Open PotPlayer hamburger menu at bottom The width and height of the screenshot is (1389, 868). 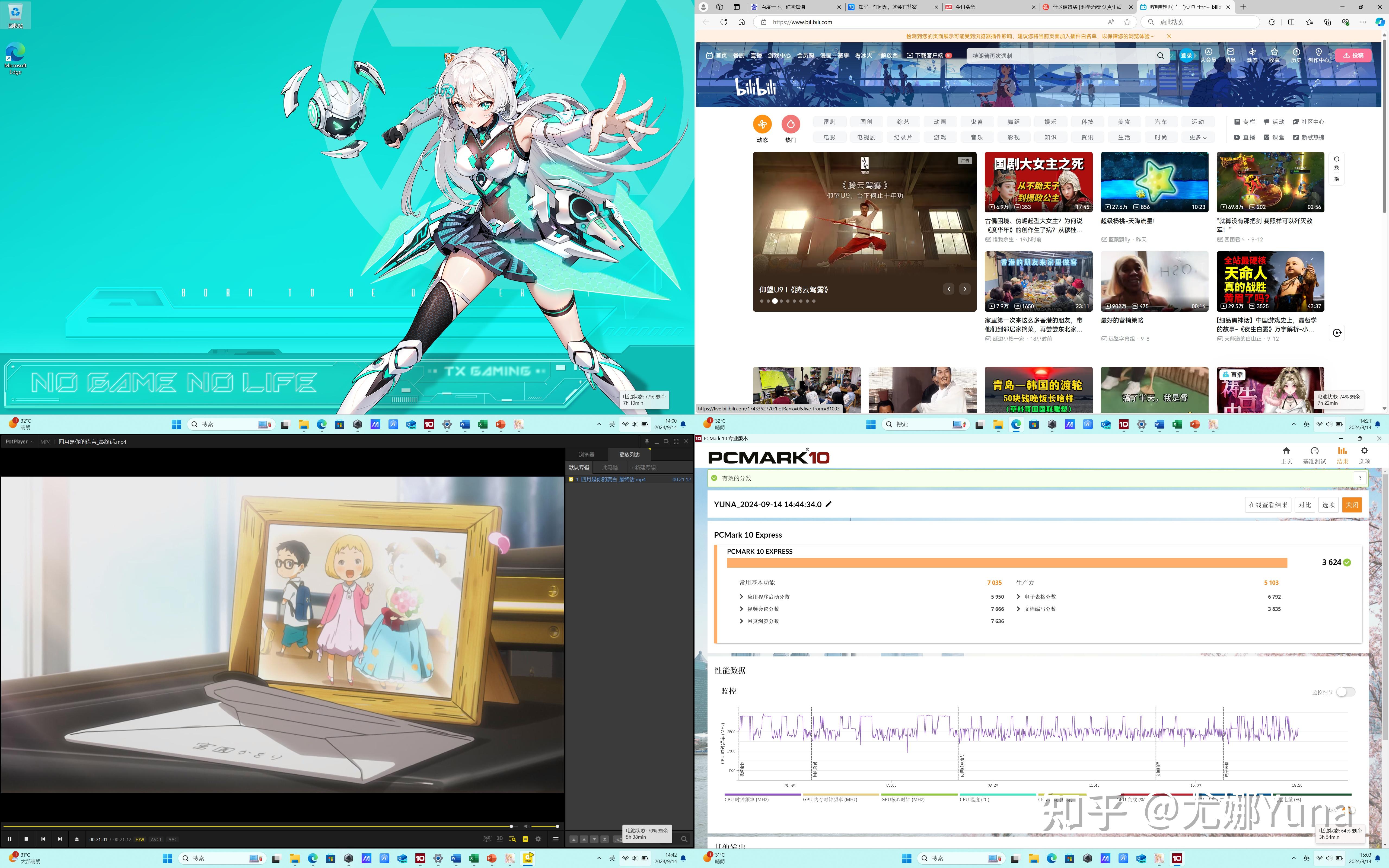coord(556,839)
